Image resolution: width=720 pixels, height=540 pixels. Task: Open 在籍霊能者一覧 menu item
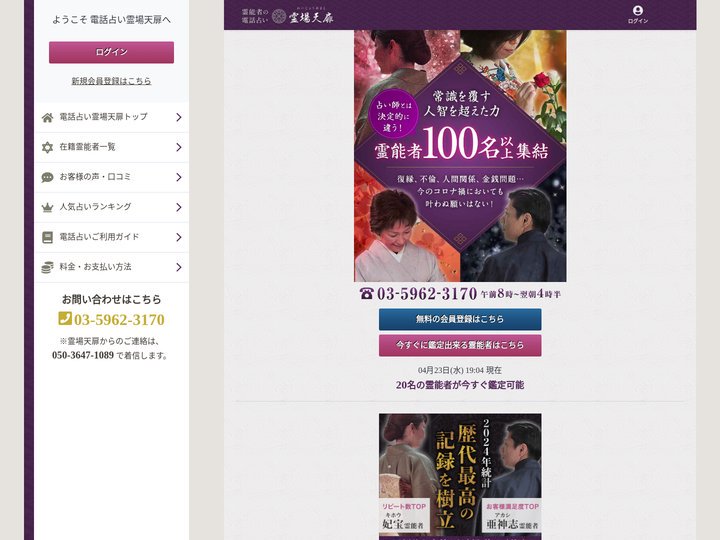(x=112, y=147)
